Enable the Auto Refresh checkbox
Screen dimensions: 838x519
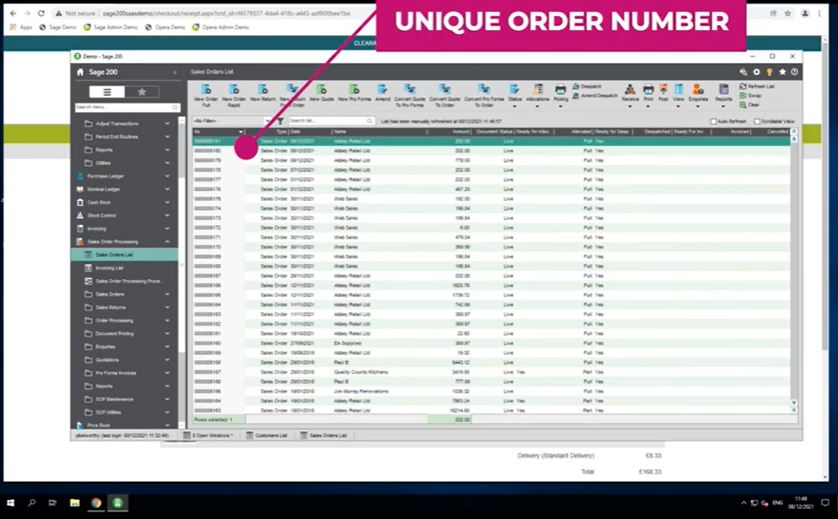click(713, 121)
